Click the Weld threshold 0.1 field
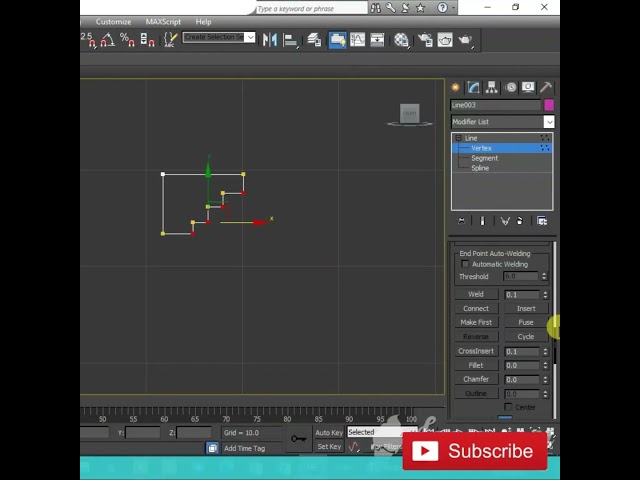This screenshot has height=480, width=640. (x=522, y=294)
